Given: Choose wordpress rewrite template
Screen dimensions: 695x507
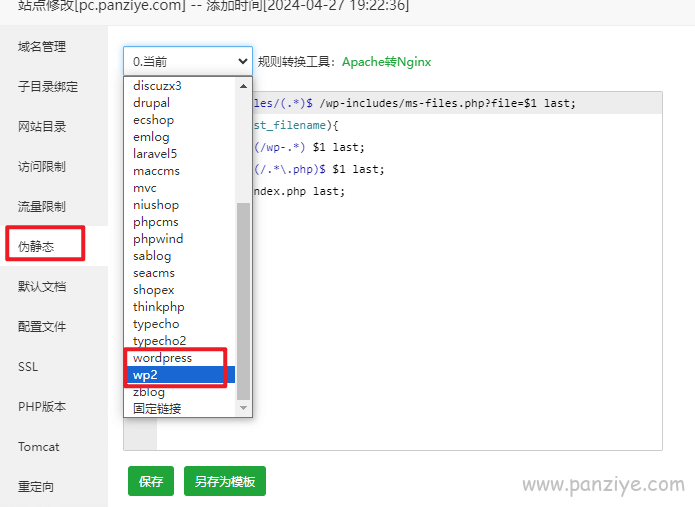Looking at the screenshot, I should point(180,358).
